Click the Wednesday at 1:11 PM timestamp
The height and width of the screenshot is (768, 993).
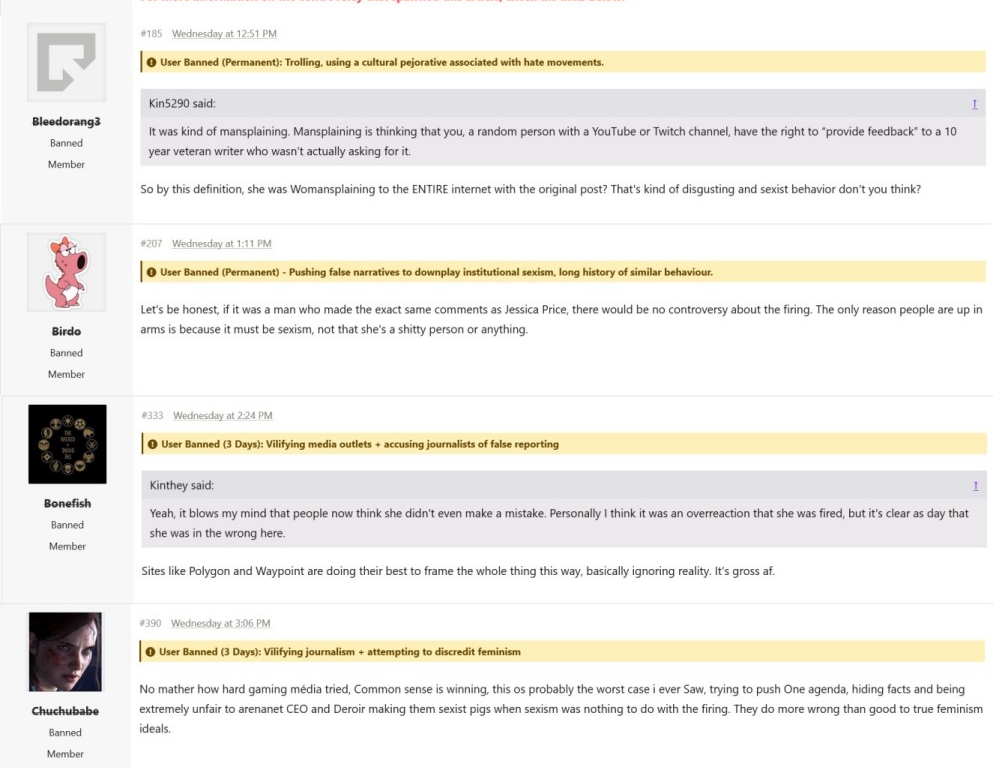pyautogui.click(x=221, y=244)
